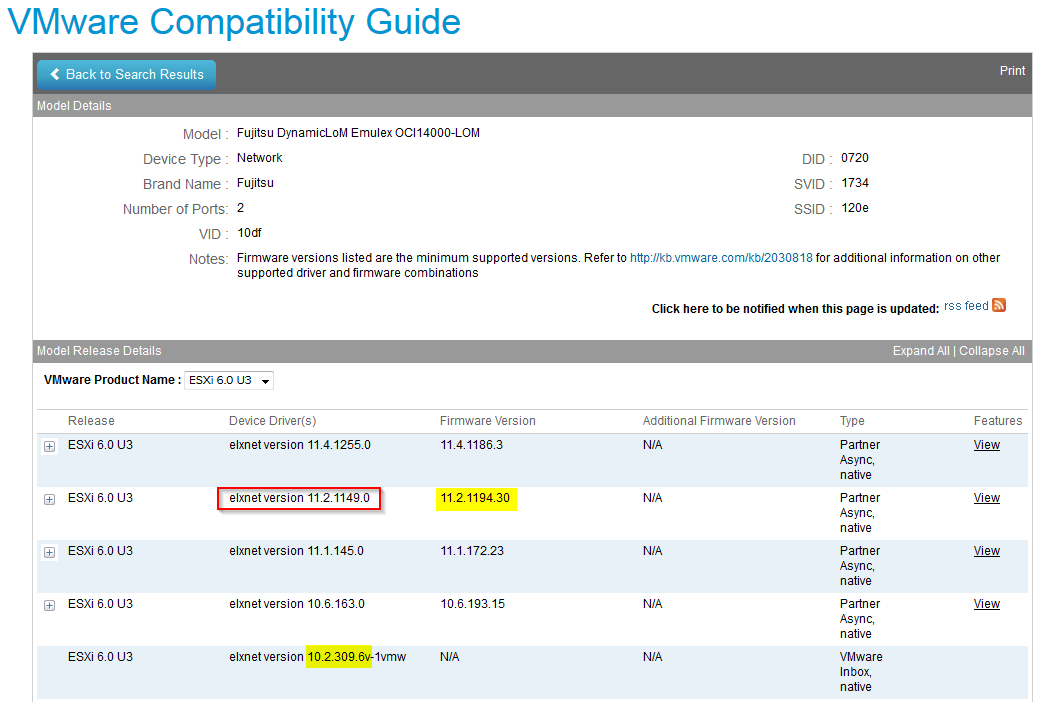Expand the elxnet 10.6.163.0 row
The height and width of the screenshot is (702, 1037).
pyautogui.click(x=50, y=605)
